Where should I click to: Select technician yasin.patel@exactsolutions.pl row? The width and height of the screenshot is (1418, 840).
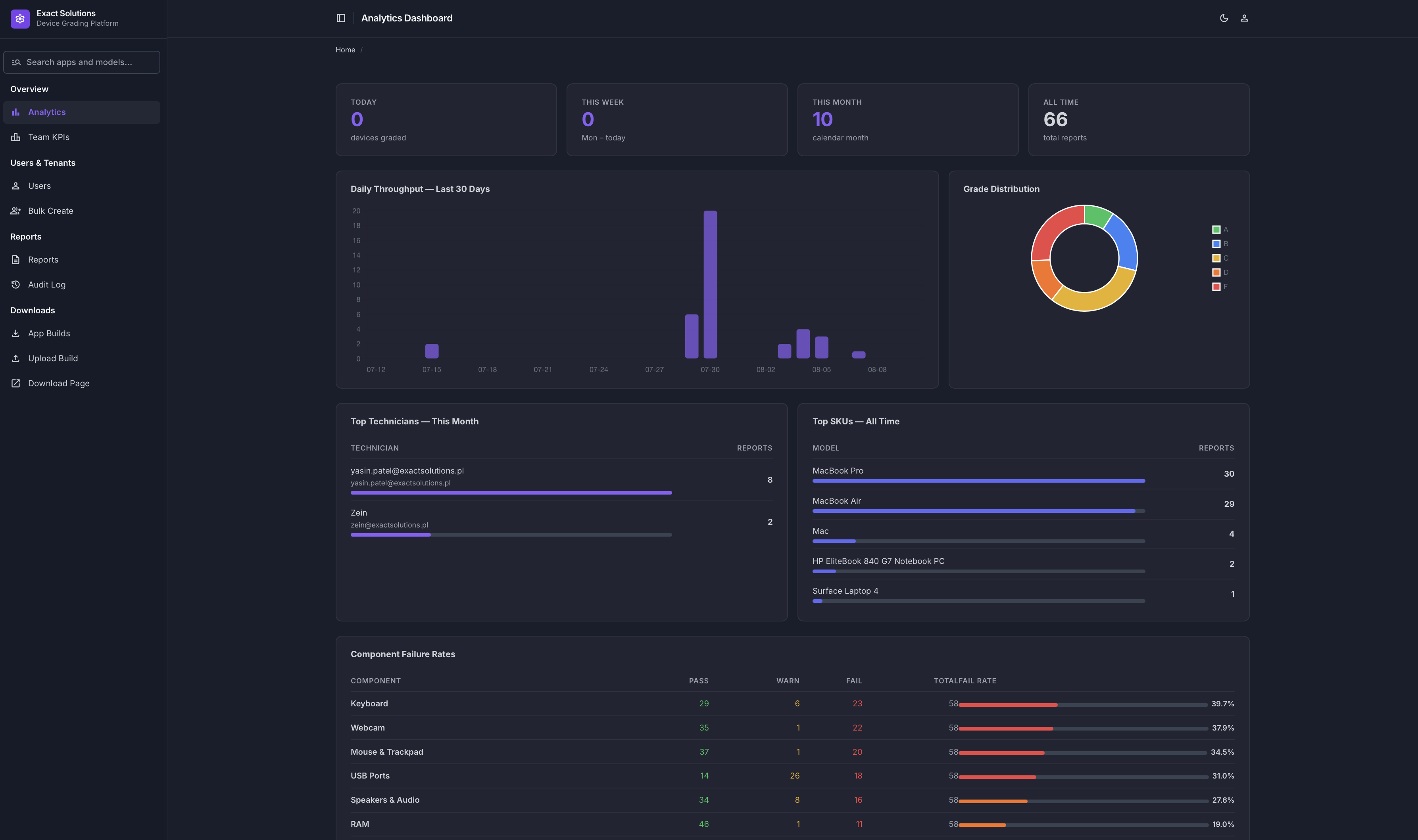[x=561, y=480]
